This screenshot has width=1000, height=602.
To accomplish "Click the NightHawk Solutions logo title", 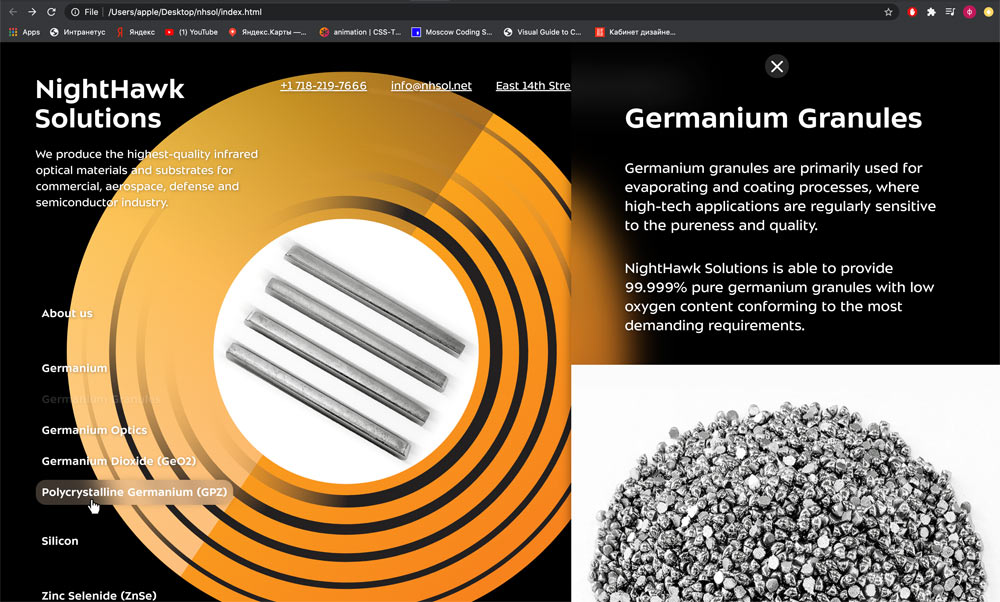I will pos(109,103).
